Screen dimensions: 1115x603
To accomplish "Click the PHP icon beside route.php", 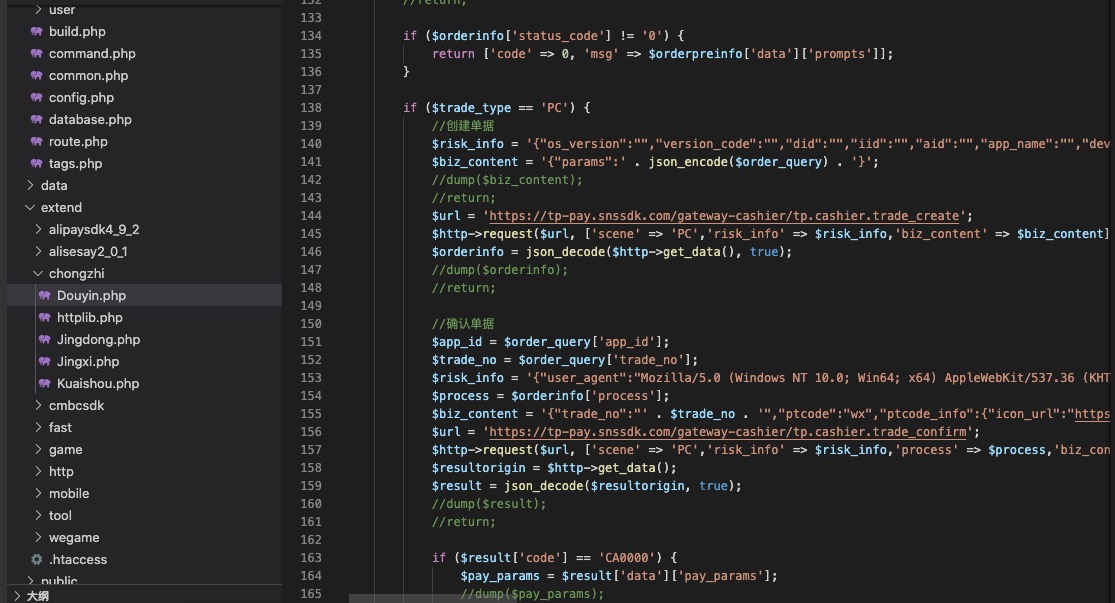I will click(x=37, y=142).
